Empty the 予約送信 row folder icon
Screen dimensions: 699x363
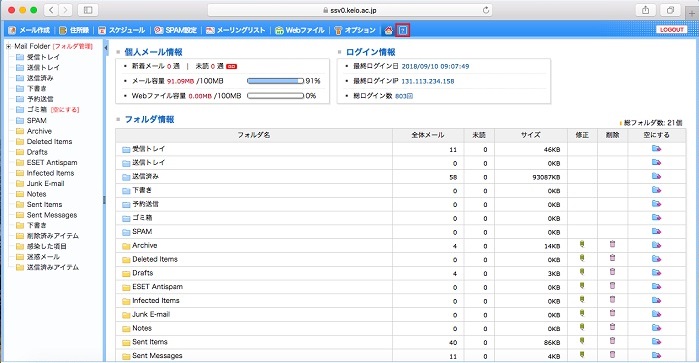(x=656, y=204)
